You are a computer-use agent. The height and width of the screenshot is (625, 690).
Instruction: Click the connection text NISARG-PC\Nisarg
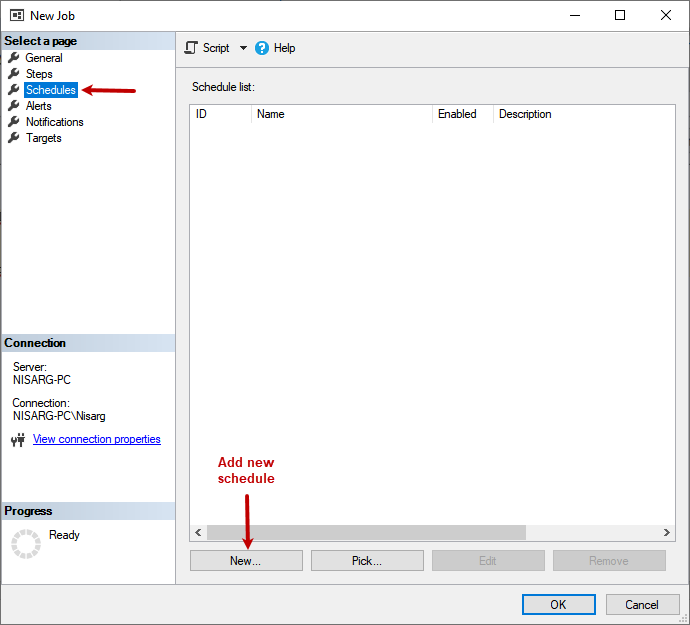pos(59,415)
